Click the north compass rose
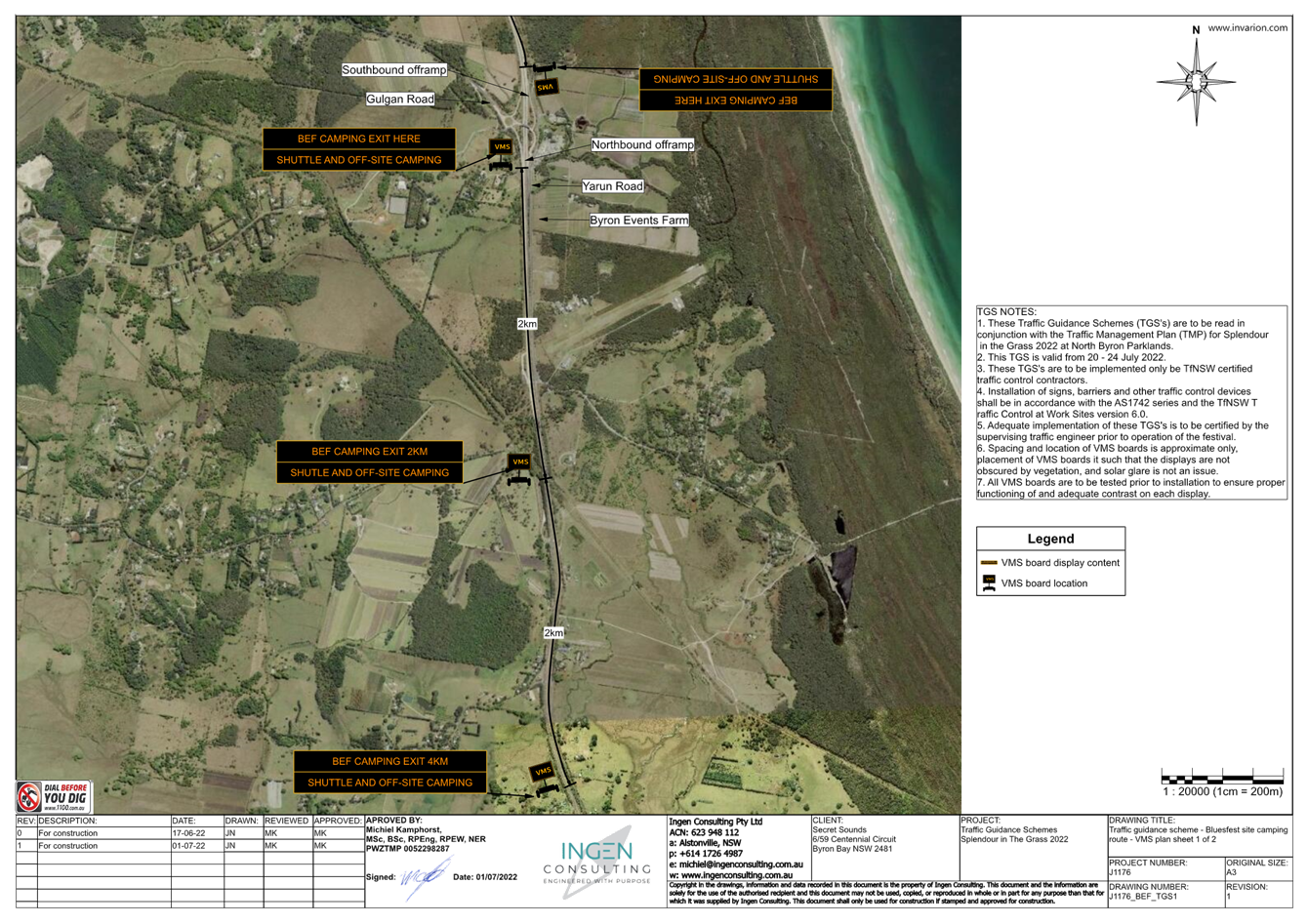 [1196, 81]
